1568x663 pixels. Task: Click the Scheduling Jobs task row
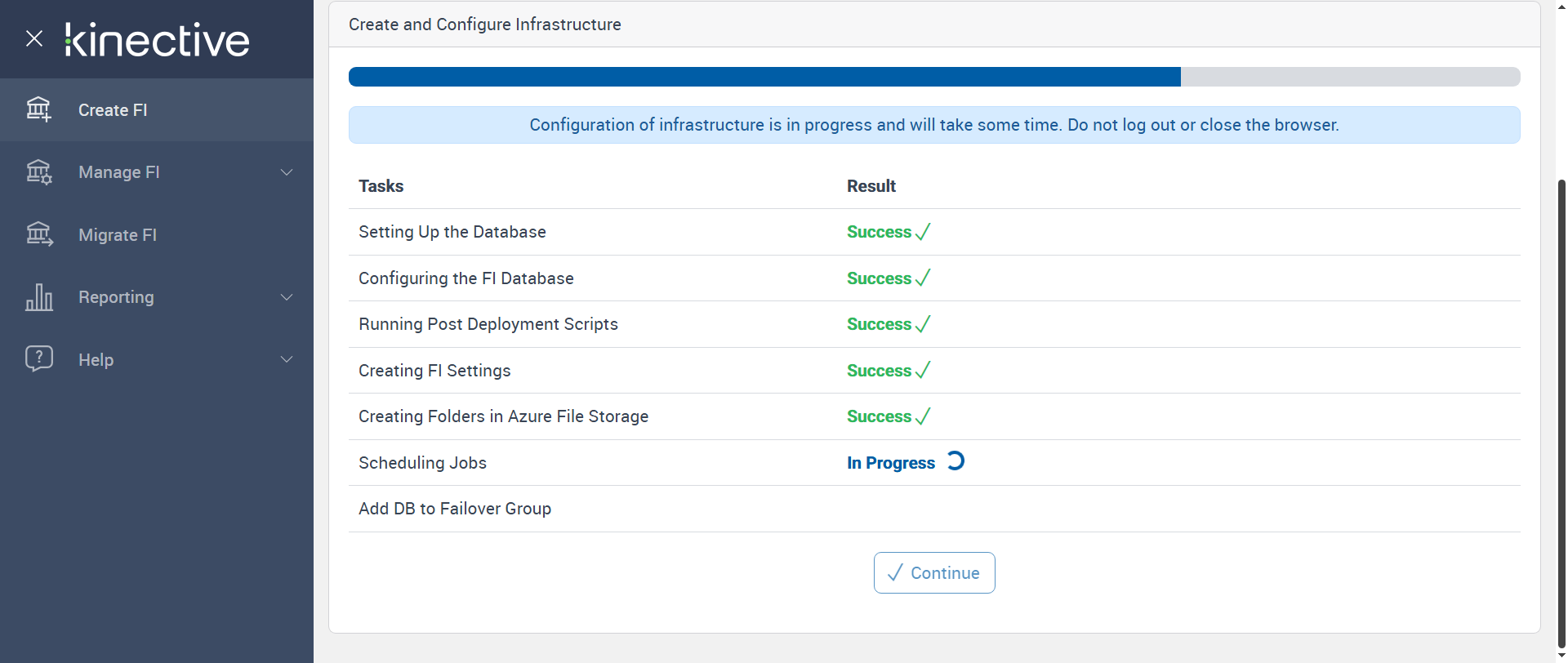422,463
